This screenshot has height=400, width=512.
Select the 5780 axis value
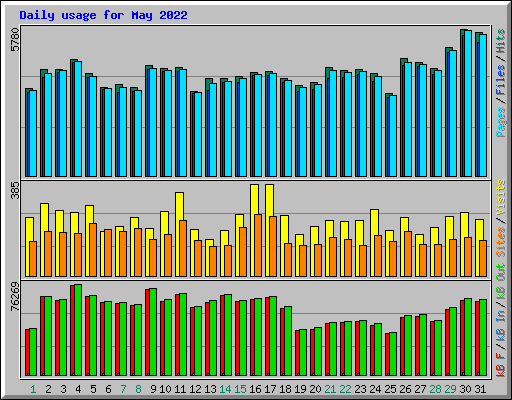click(15, 40)
